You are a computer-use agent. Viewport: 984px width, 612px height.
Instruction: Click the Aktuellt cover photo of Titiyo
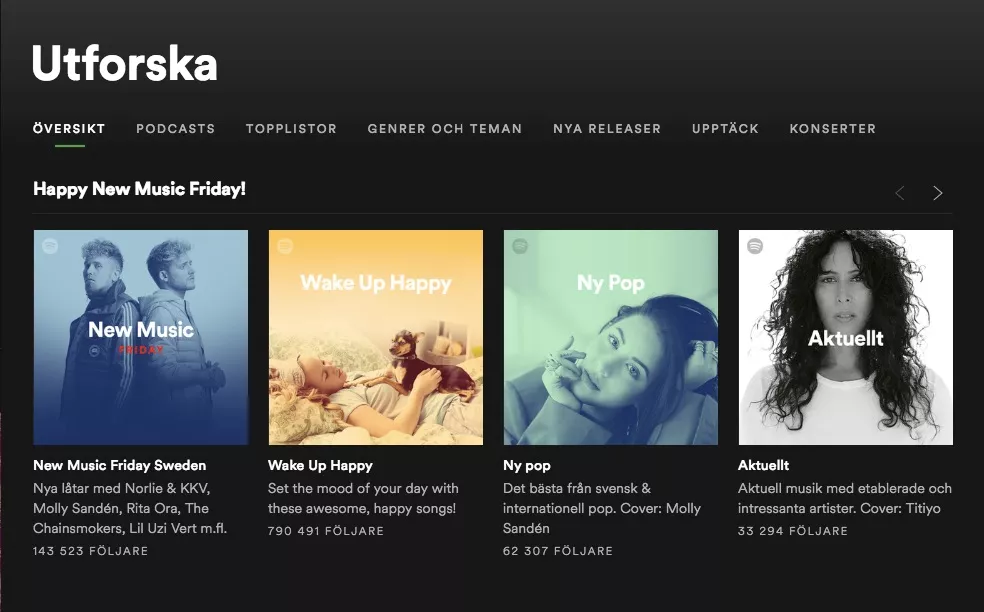pos(845,337)
